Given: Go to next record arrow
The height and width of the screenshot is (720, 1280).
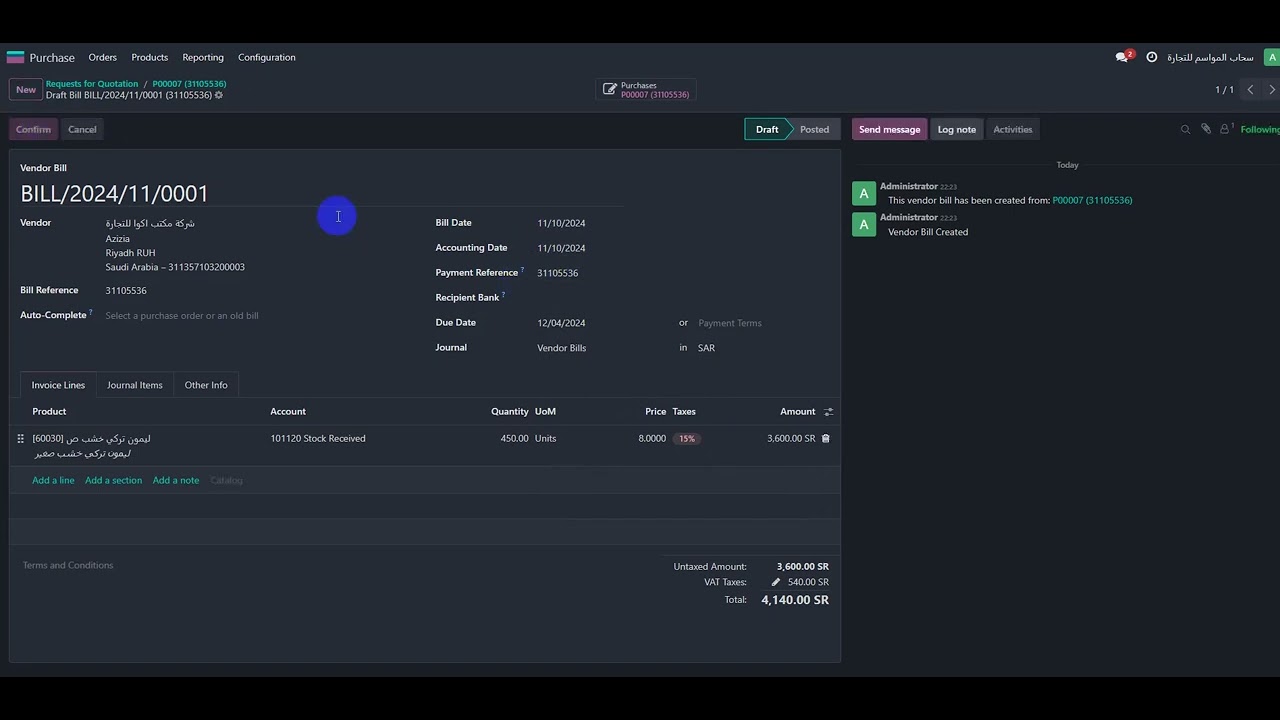Looking at the screenshot, I should tap(1272, 89).
